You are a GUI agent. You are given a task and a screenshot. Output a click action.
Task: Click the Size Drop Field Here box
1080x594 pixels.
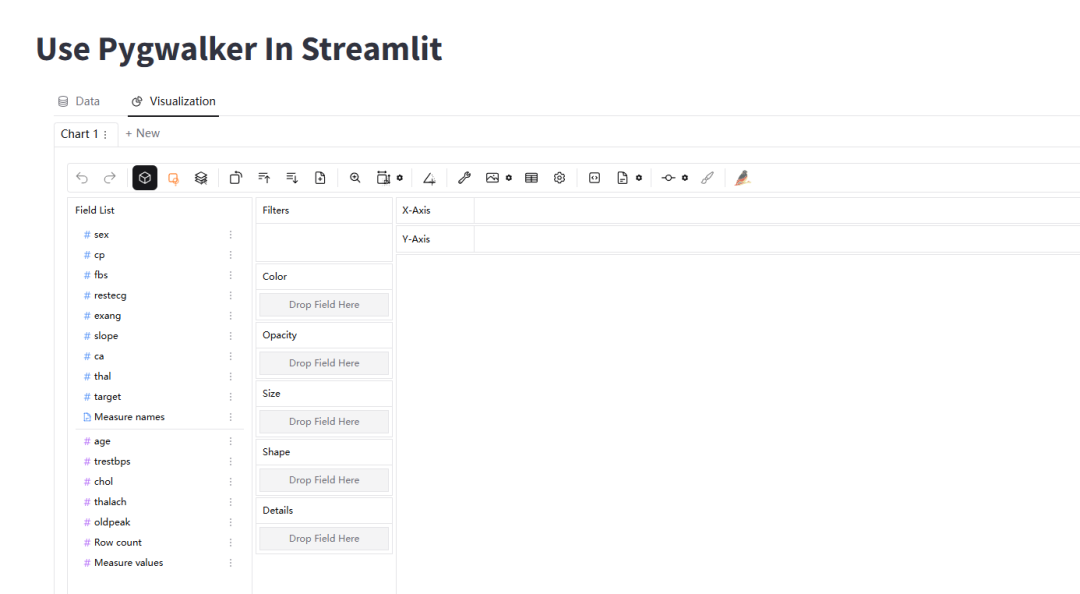[x=324, y=422]
